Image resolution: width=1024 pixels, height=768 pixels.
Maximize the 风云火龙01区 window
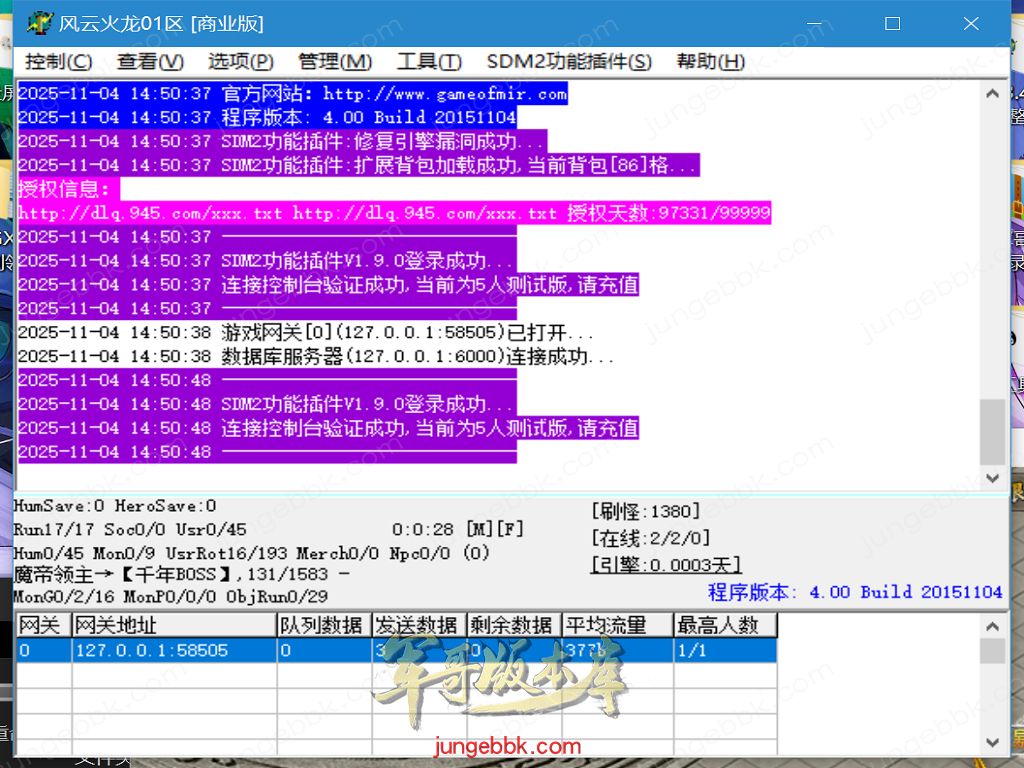tap(893, 23)
